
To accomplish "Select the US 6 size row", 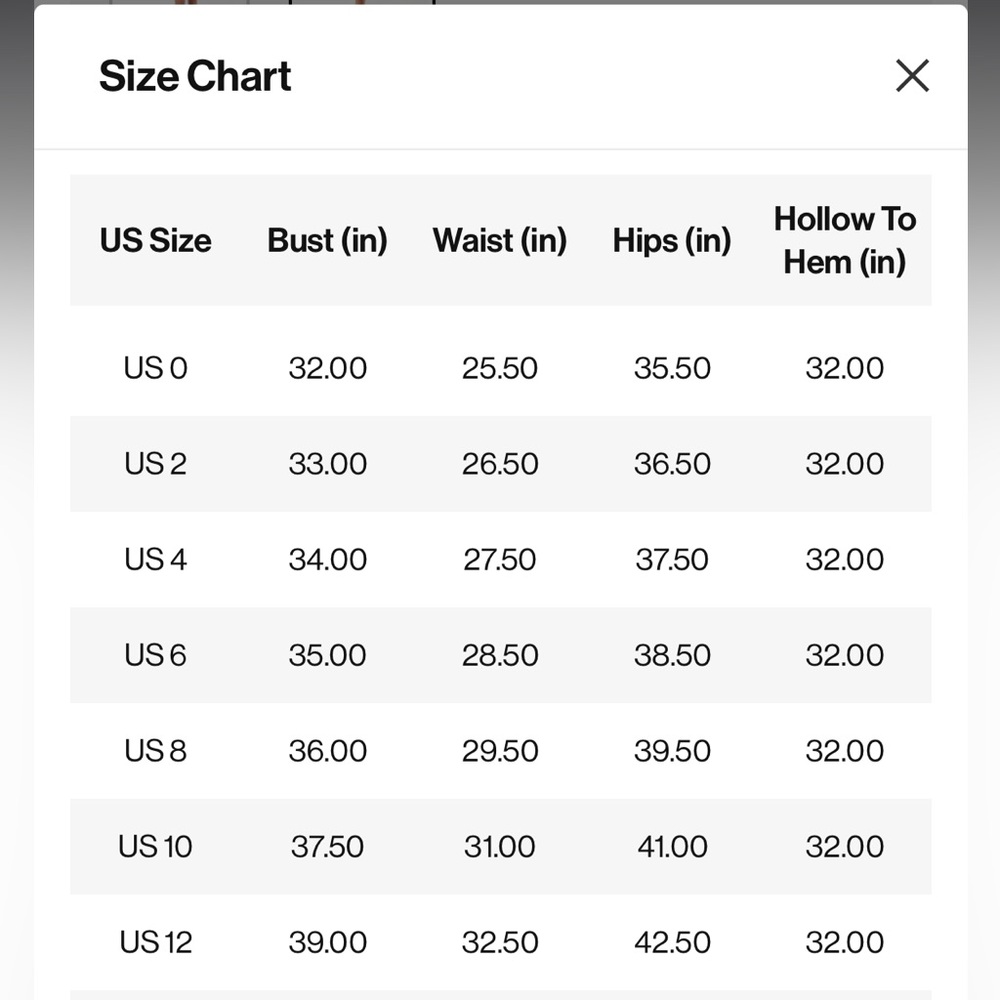I will coord(501,655).
